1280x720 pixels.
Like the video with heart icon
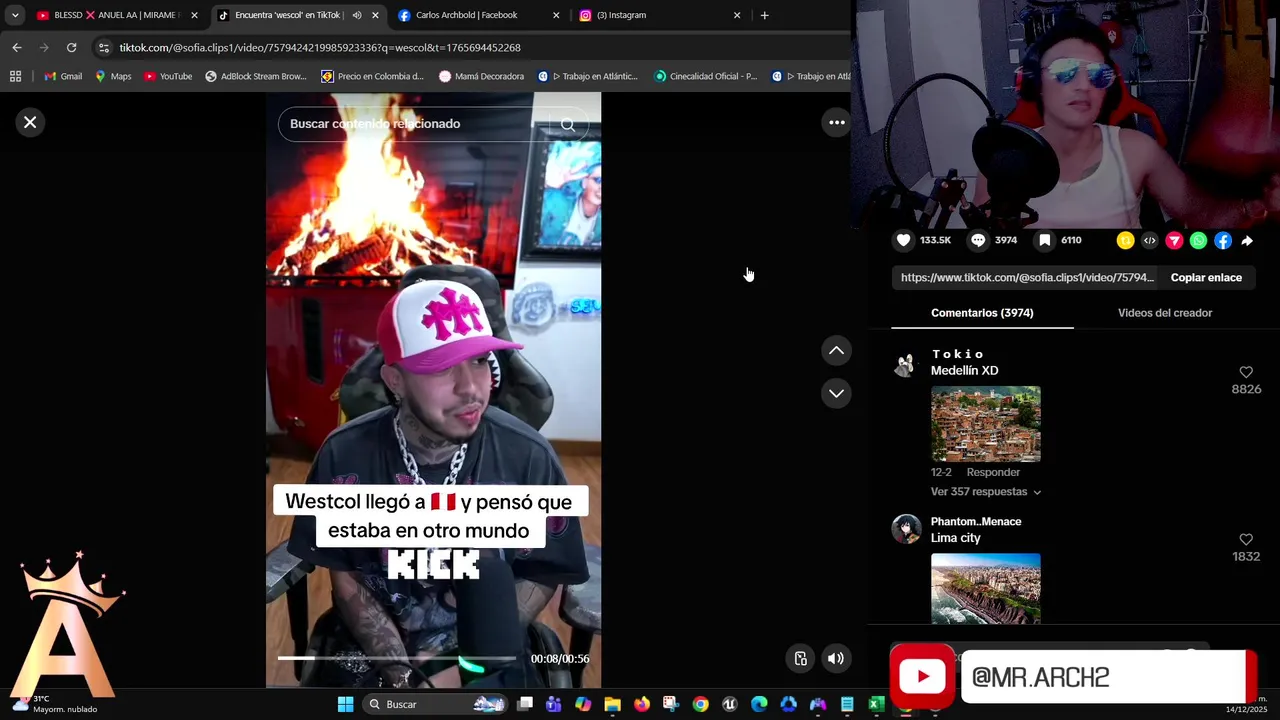(x=904, y=240)
